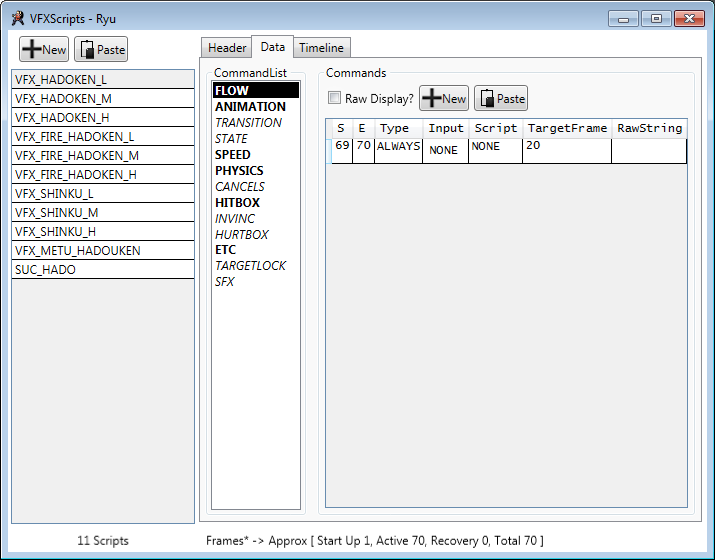Select the VFX_HADOKEN_L script
Image resolution: width=715 pixels, height=560 pixels.
[x=103, y=80]
